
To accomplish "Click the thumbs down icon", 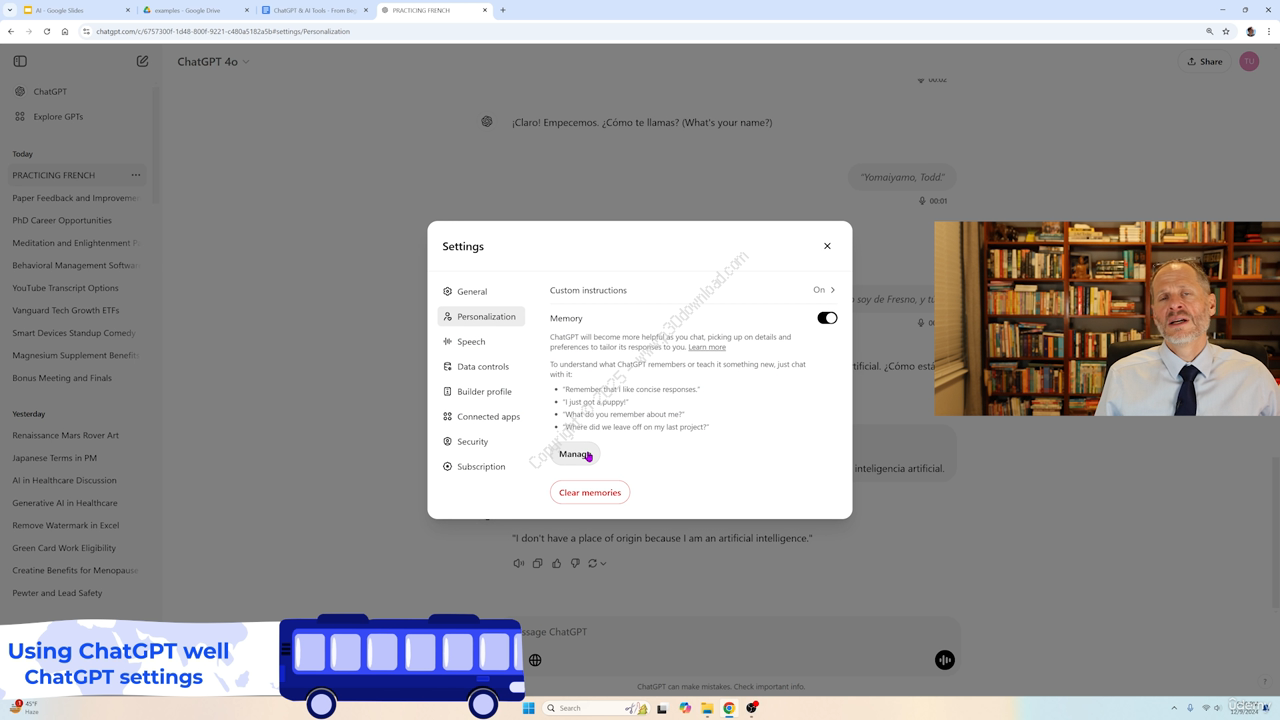I will point(575,563).
